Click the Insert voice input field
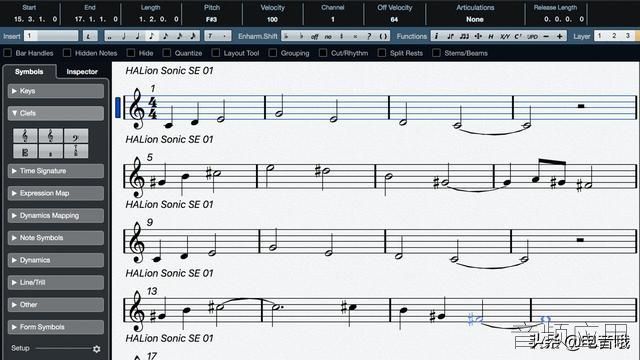 [51, 36]
